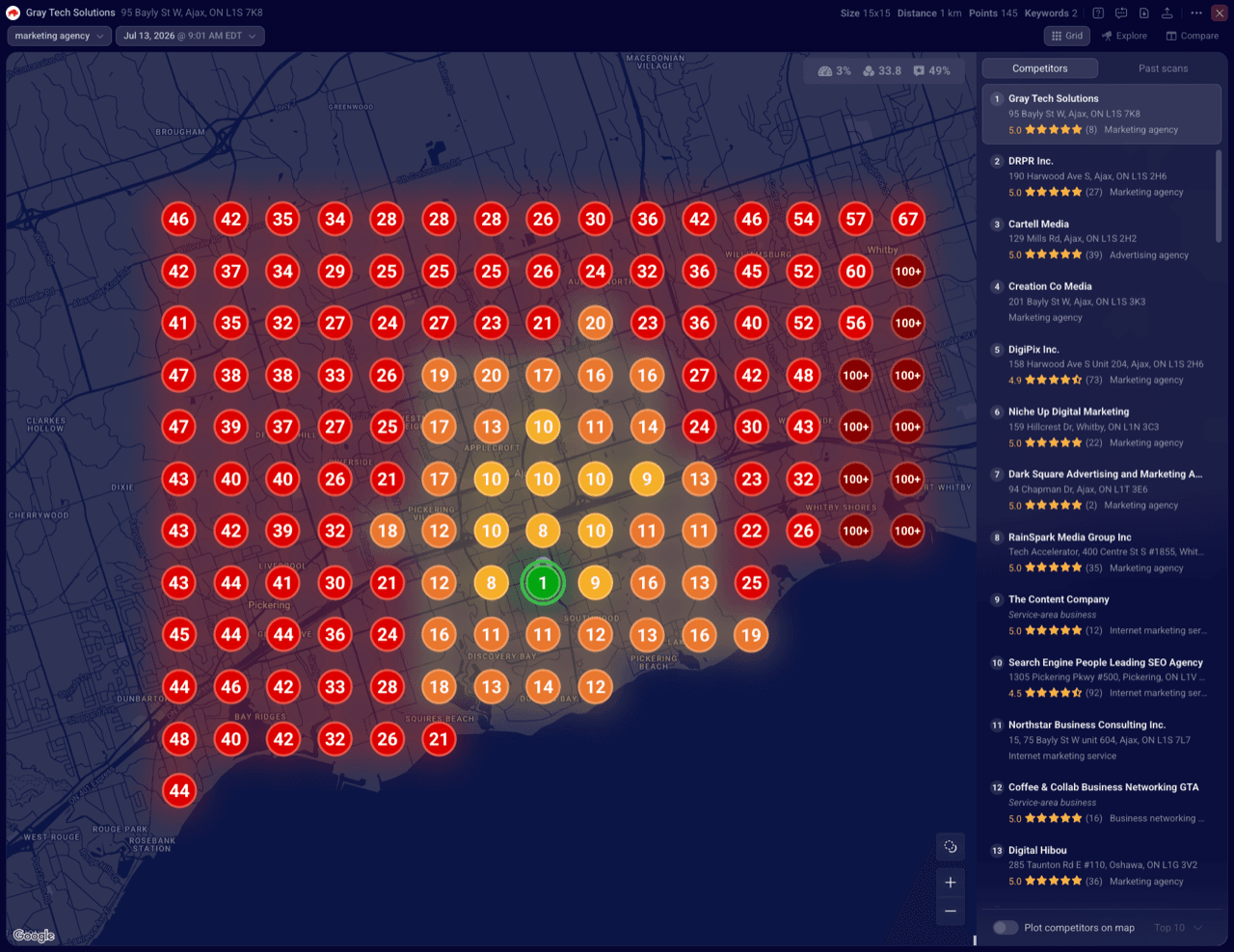Click the speedometer 3% stat icon
Viewport: 1234px width, 952px height.
[825, 71]
